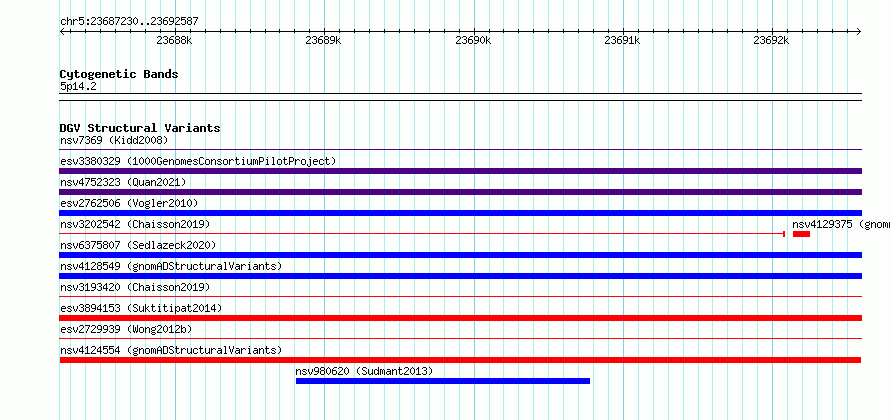Select variant label esv3894153 (Suktitipat2014)
This screenshot has height=420, width=890.
(141, 308)
